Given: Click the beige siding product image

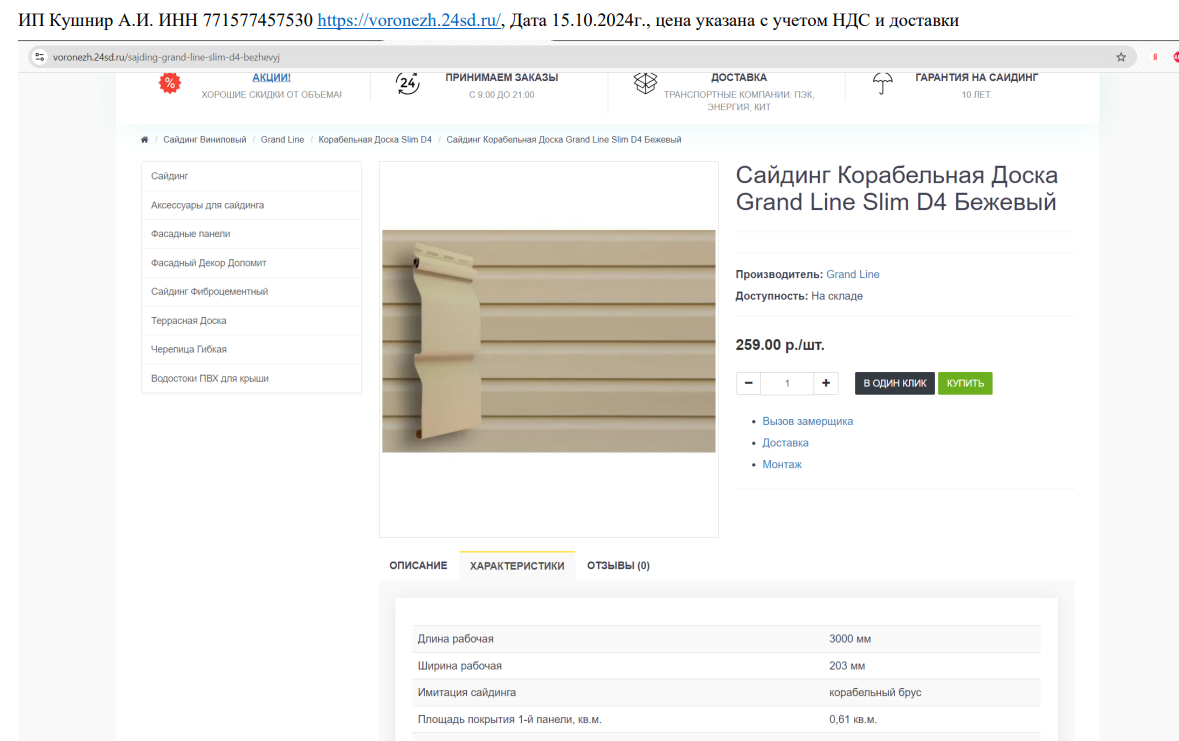Looking at the screenshot, I should point(549,341).
